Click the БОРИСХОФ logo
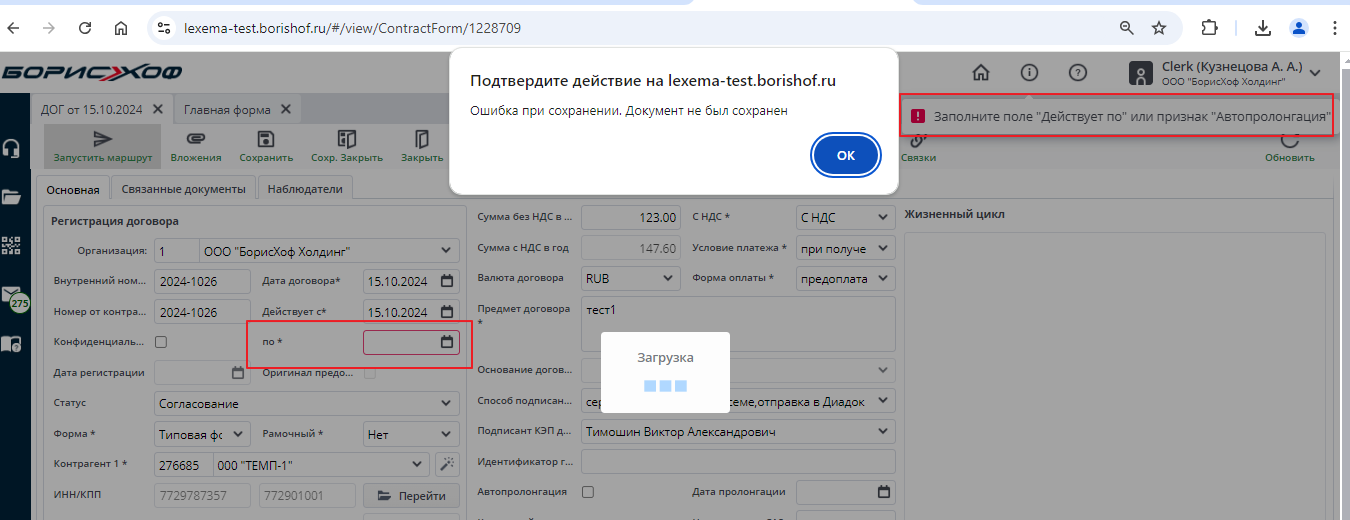The width and height of the screenshot is (1350, 520). pos(91,72)
